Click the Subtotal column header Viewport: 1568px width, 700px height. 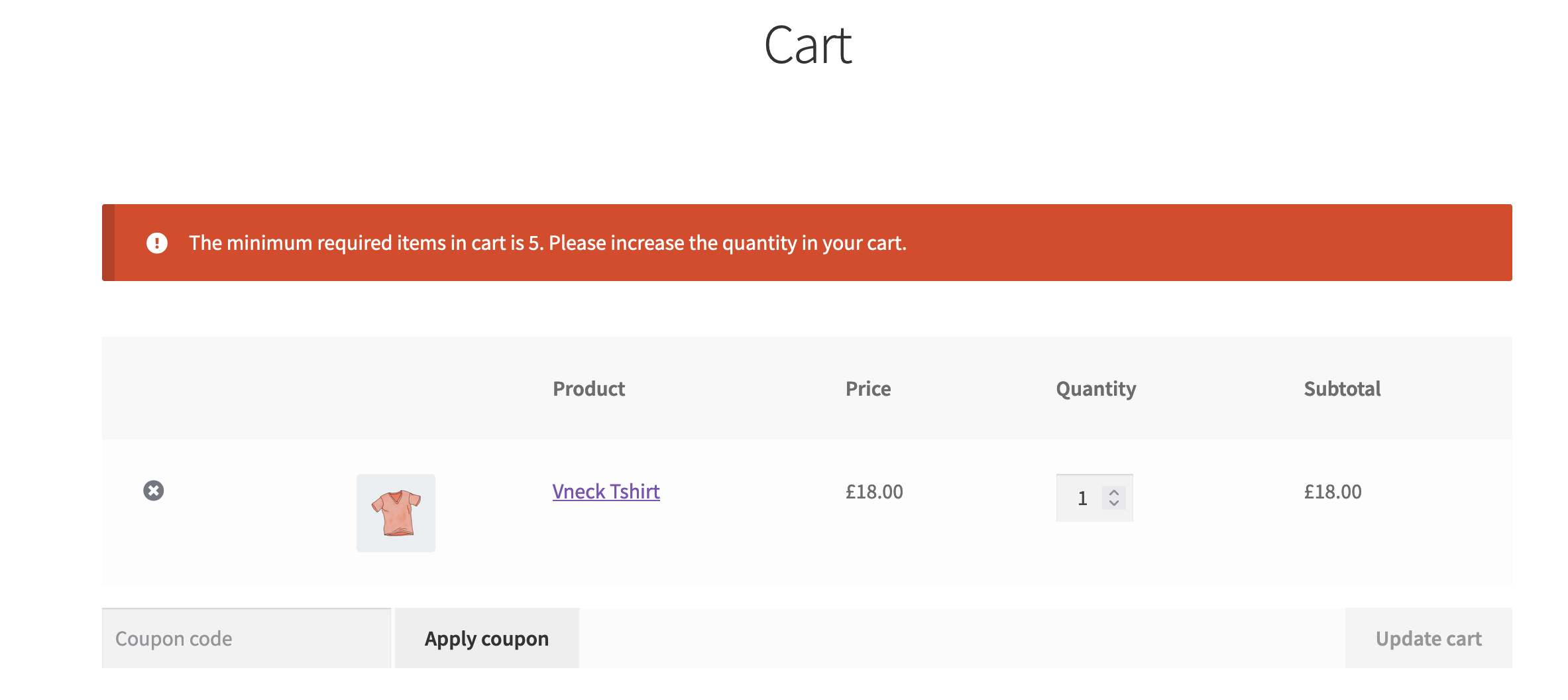point(1342,388)
